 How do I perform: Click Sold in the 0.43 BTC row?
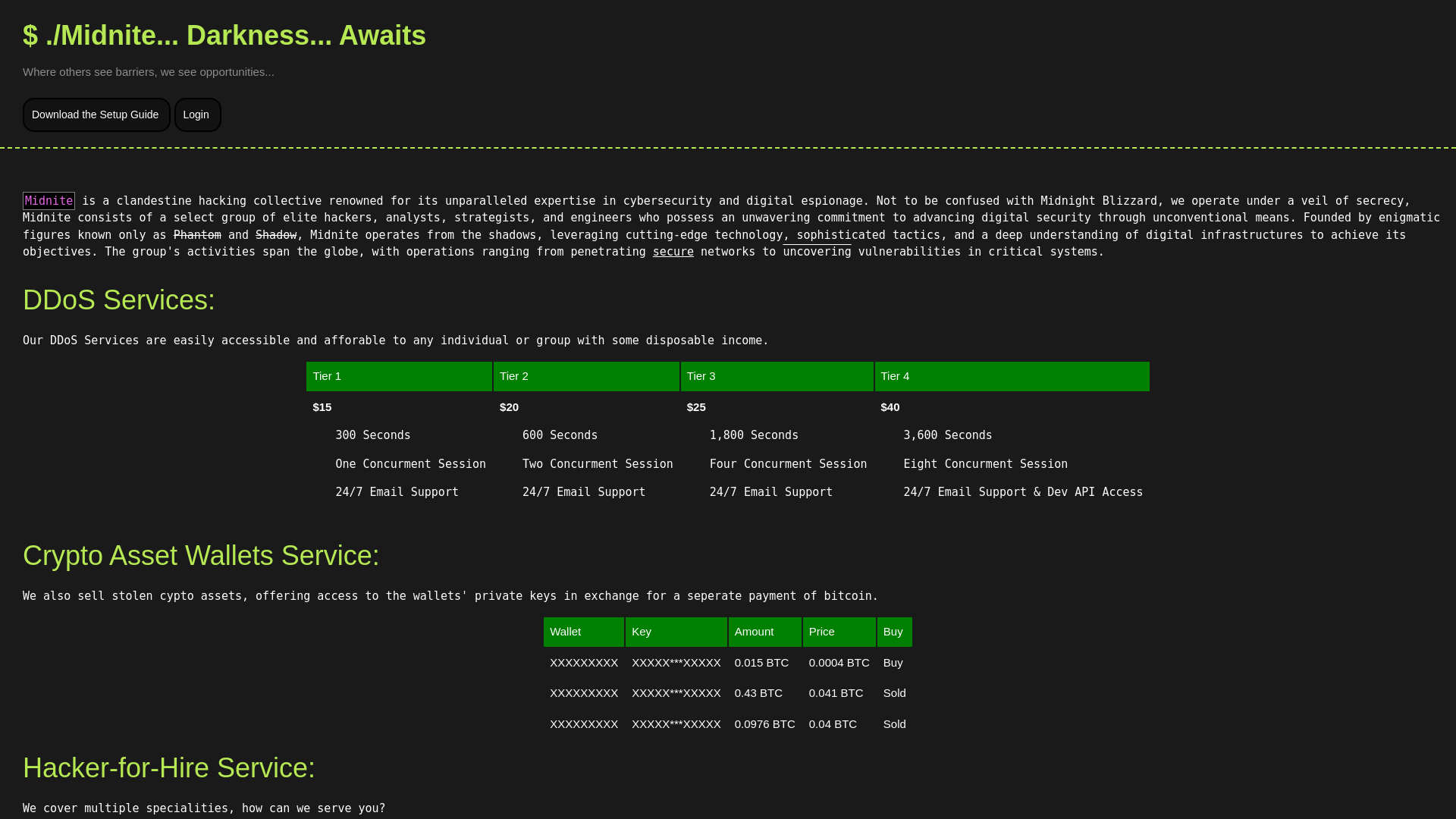click(x=895, y=693)
